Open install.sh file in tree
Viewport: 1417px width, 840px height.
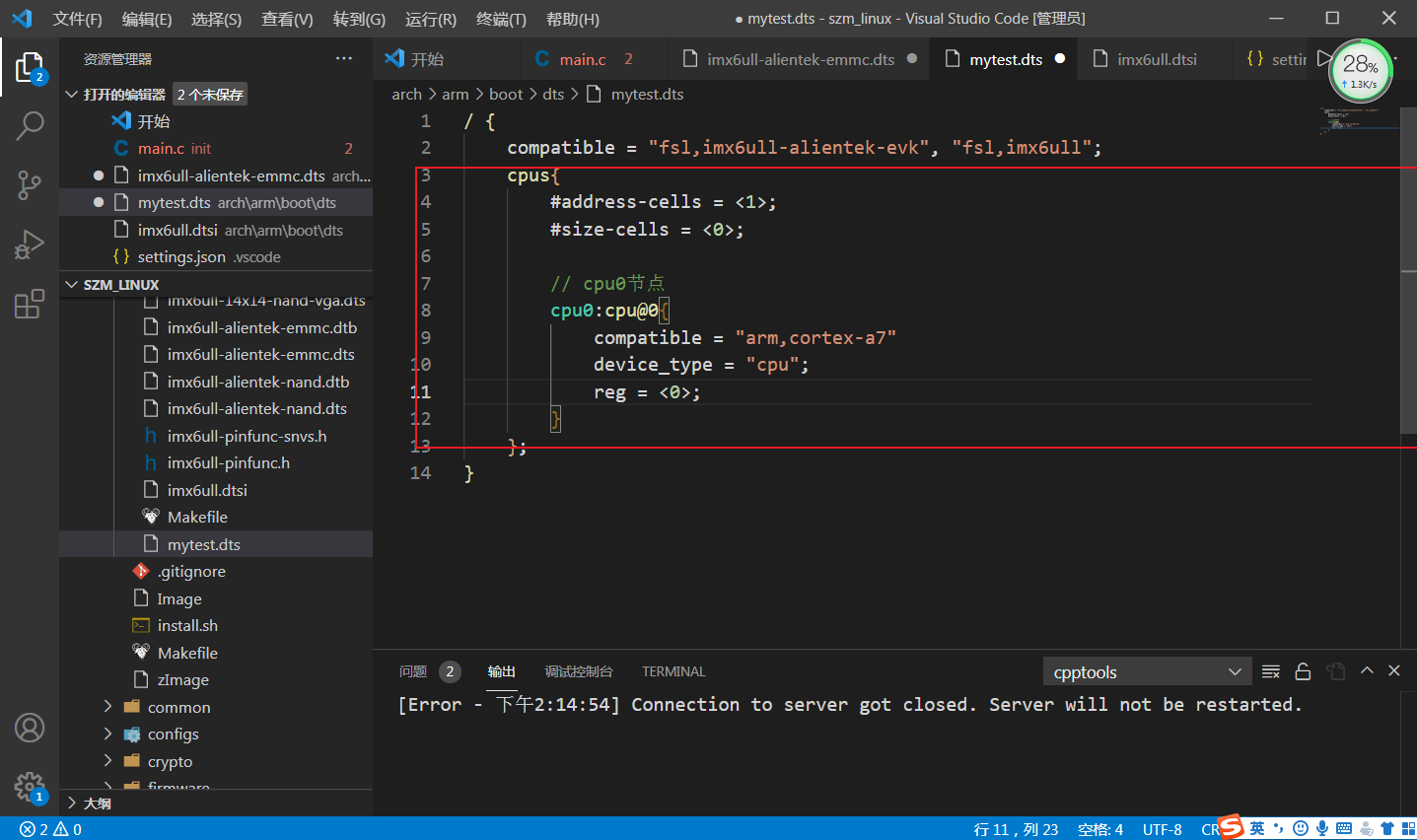(x=187, y=625)
